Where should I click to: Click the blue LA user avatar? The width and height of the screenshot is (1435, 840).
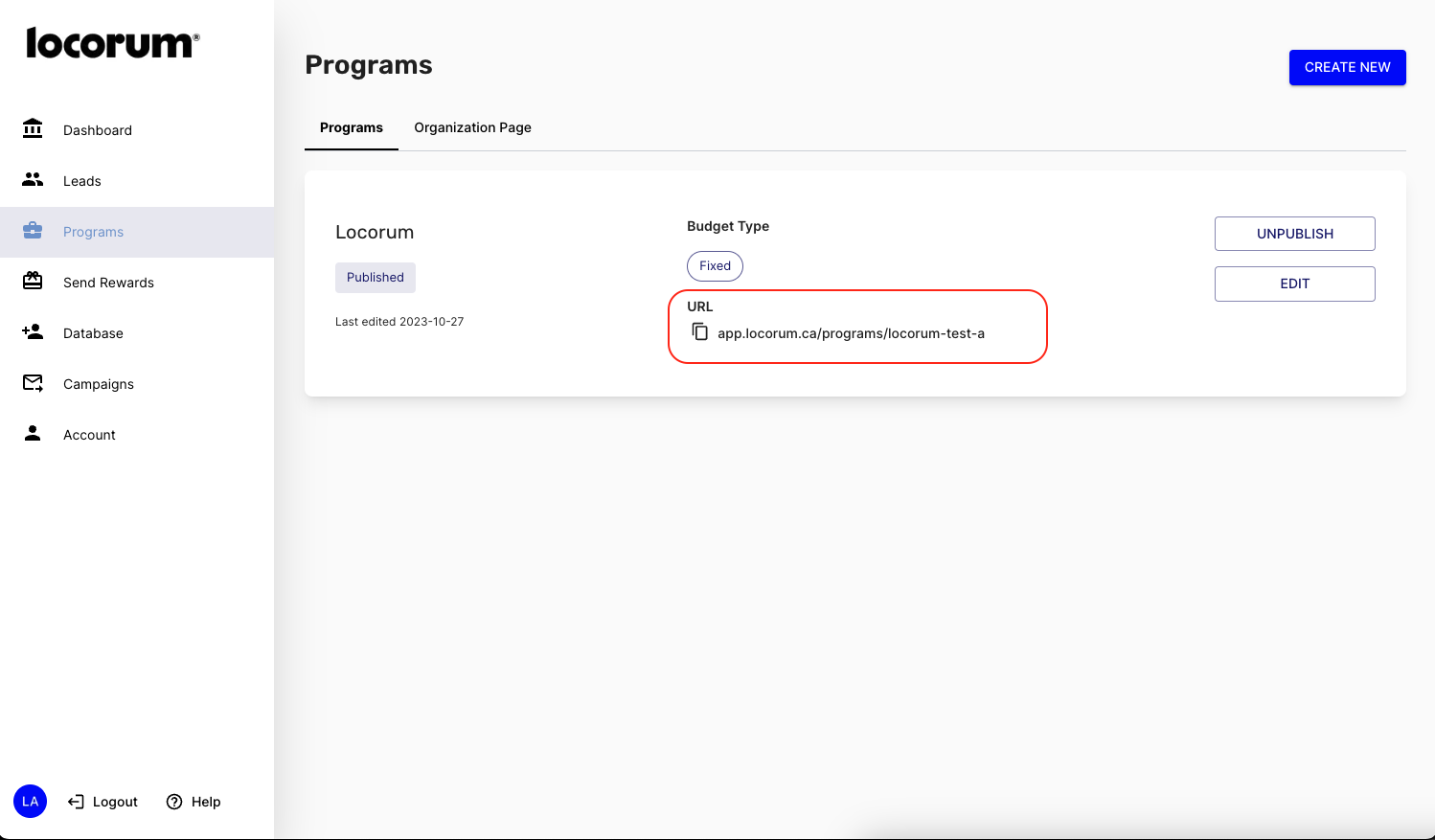(x=31, y=802)
